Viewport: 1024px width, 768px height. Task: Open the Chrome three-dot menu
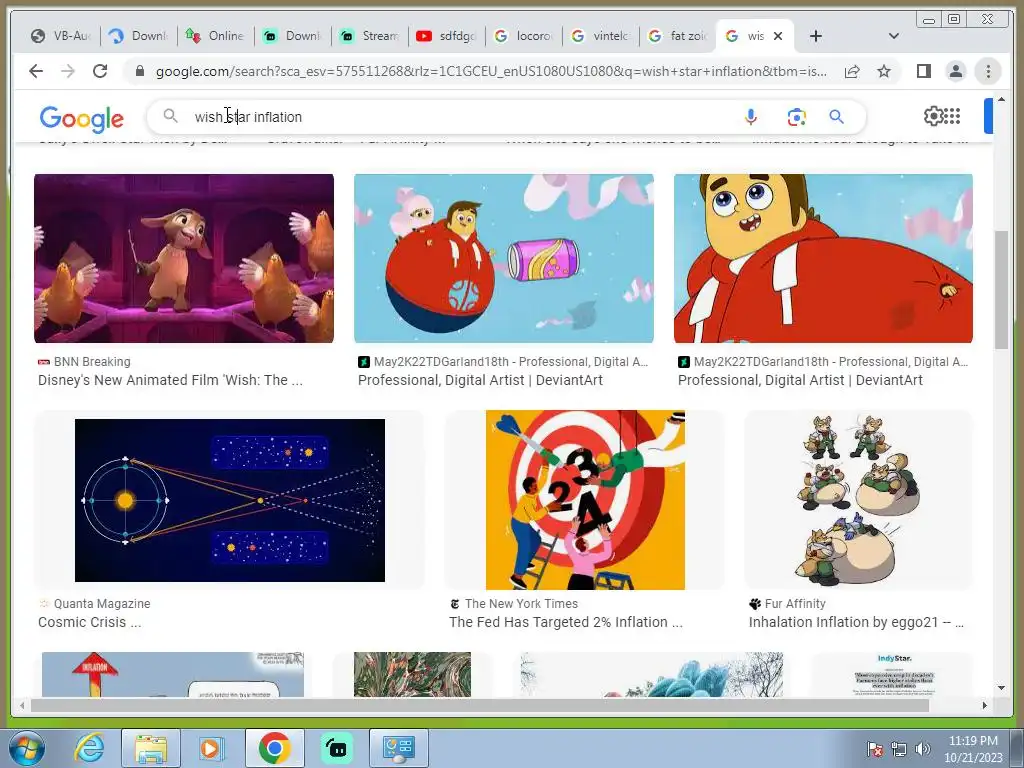click(988, 71)
